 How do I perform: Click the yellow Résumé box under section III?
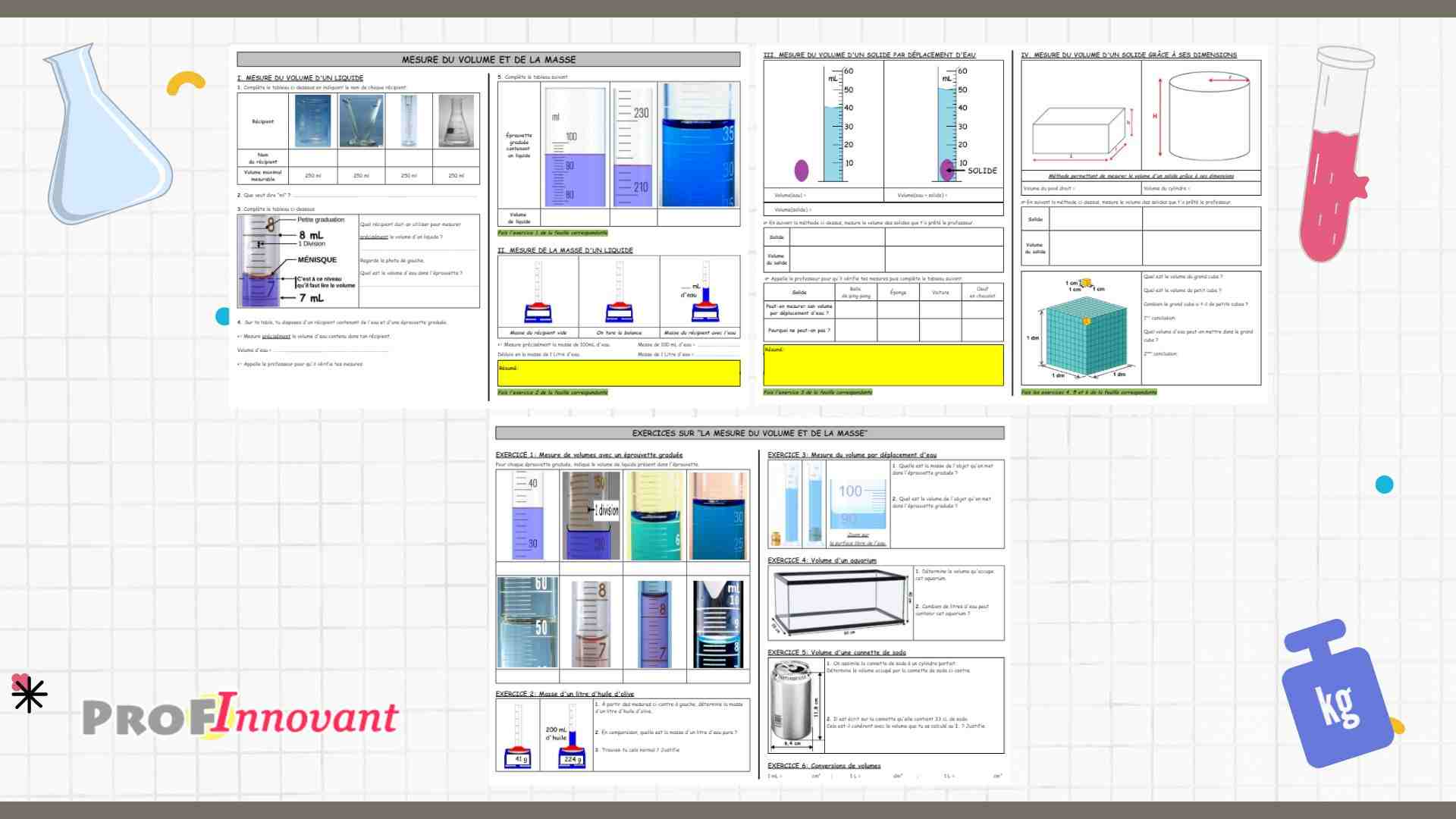point(883,366)
